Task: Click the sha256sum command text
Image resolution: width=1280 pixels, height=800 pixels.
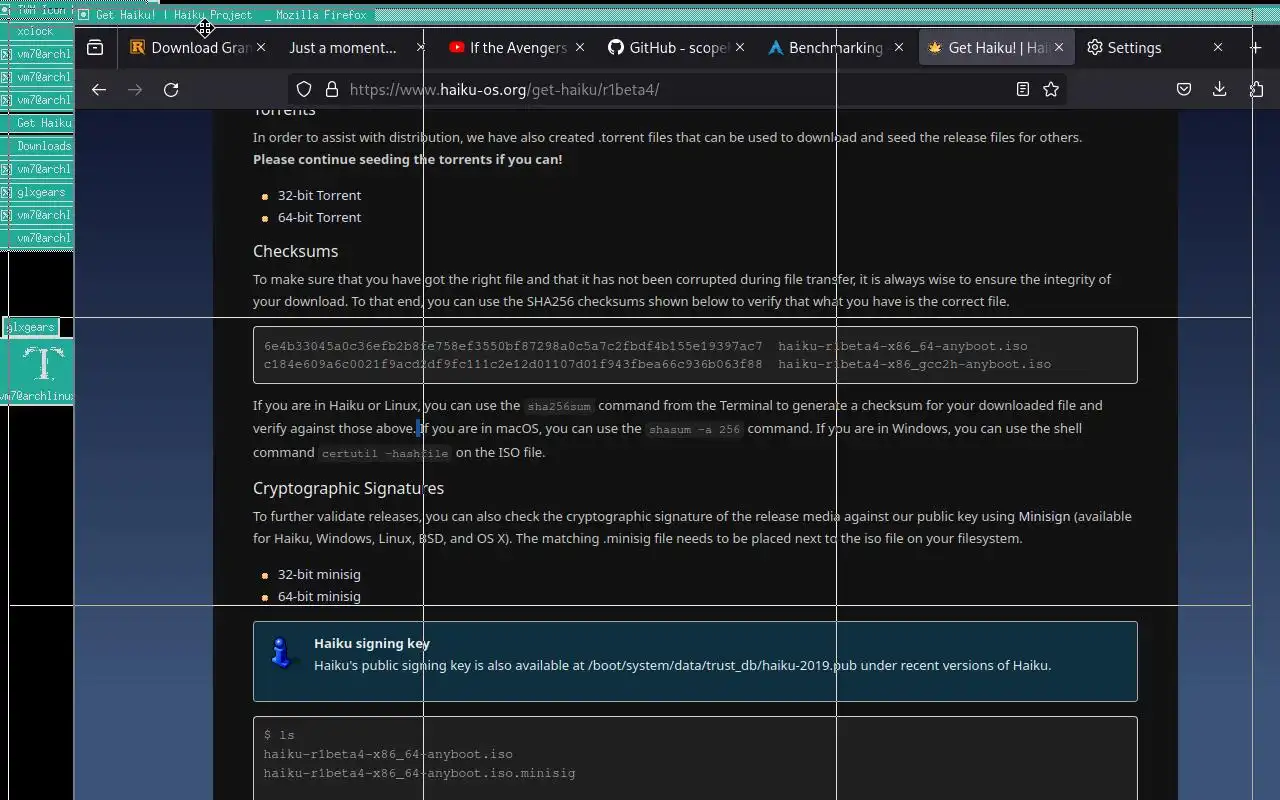Action: 560,407
